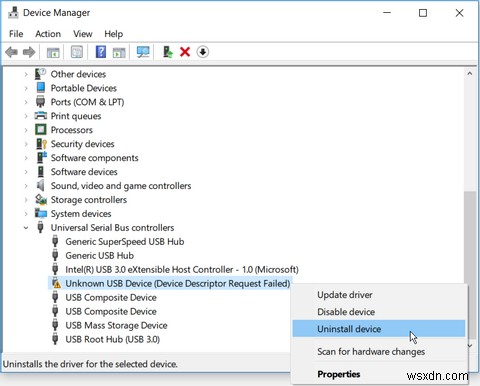Click the update driver toolbar icon
This screenshot has height=386, width=480.
click(168, 52)
